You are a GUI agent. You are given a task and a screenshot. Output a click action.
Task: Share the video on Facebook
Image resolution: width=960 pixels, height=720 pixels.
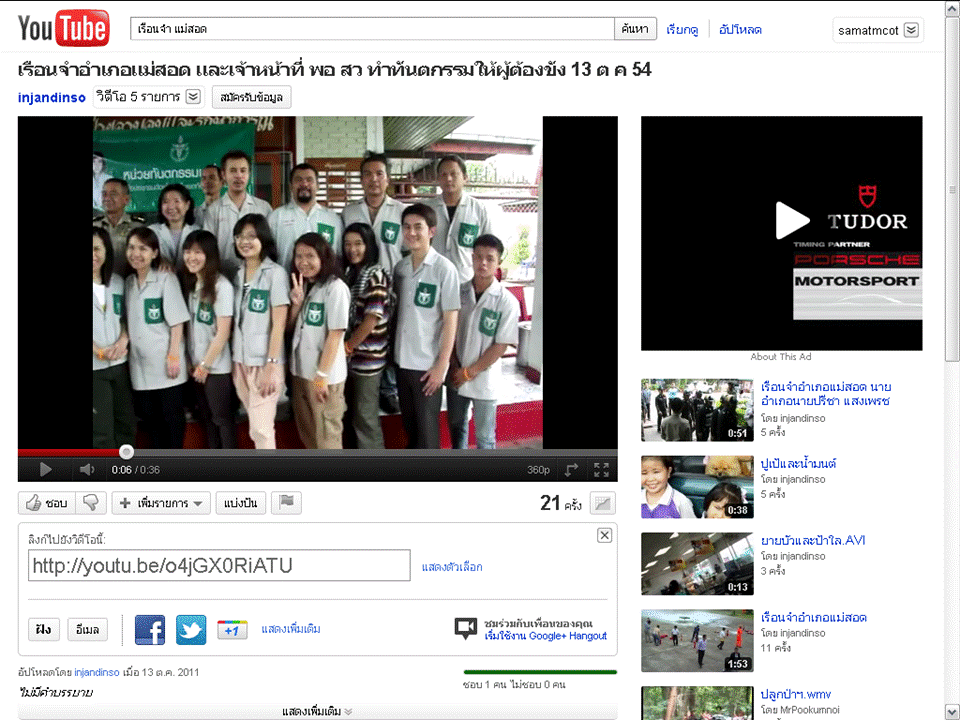[x=150, y=629]
